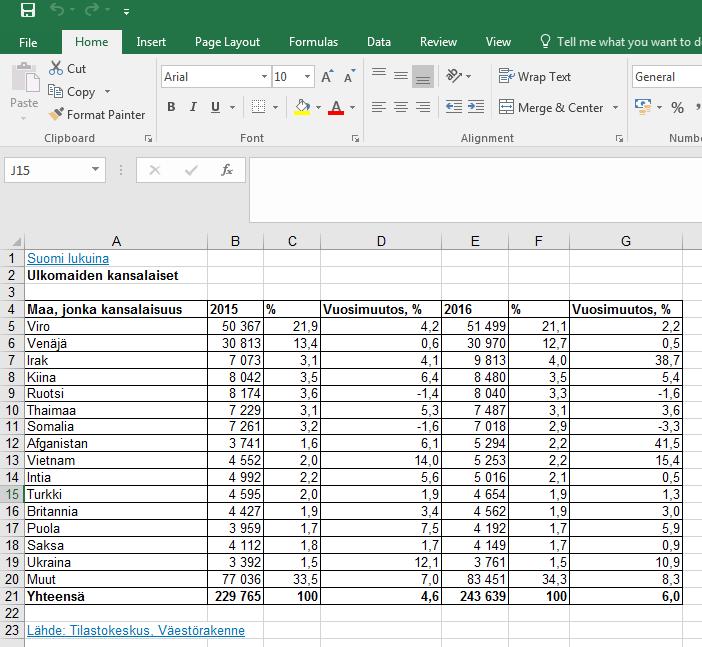Switch to Page Layout tab
This screenshot has width=702, height=647.
(227, 42)
